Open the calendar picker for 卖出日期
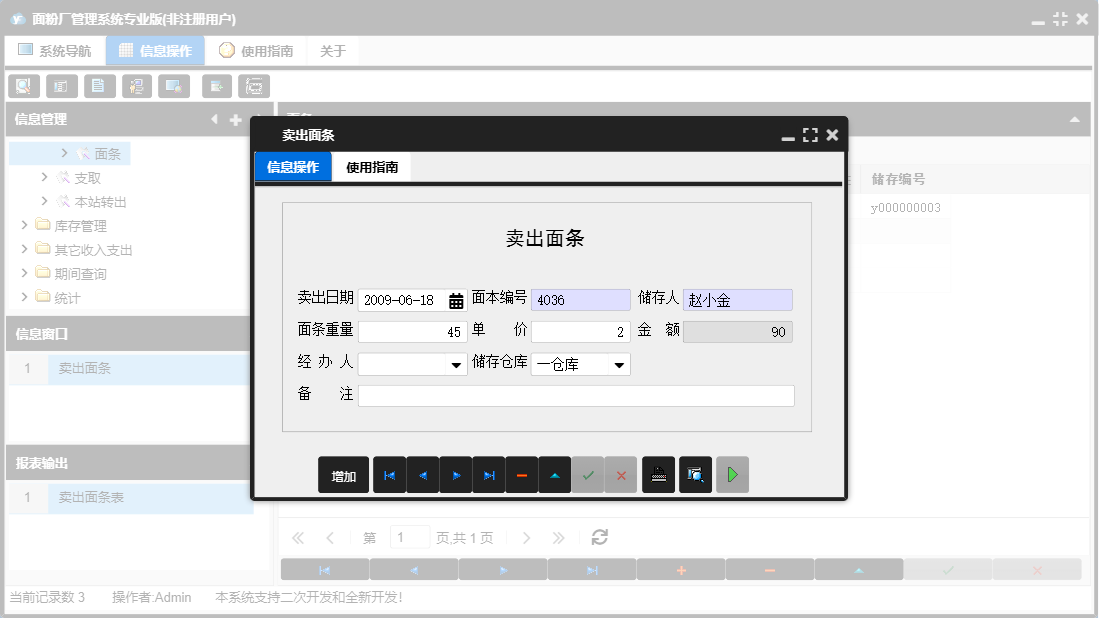The width and height of the screenshot is (1099, 618). click(456, 299)
